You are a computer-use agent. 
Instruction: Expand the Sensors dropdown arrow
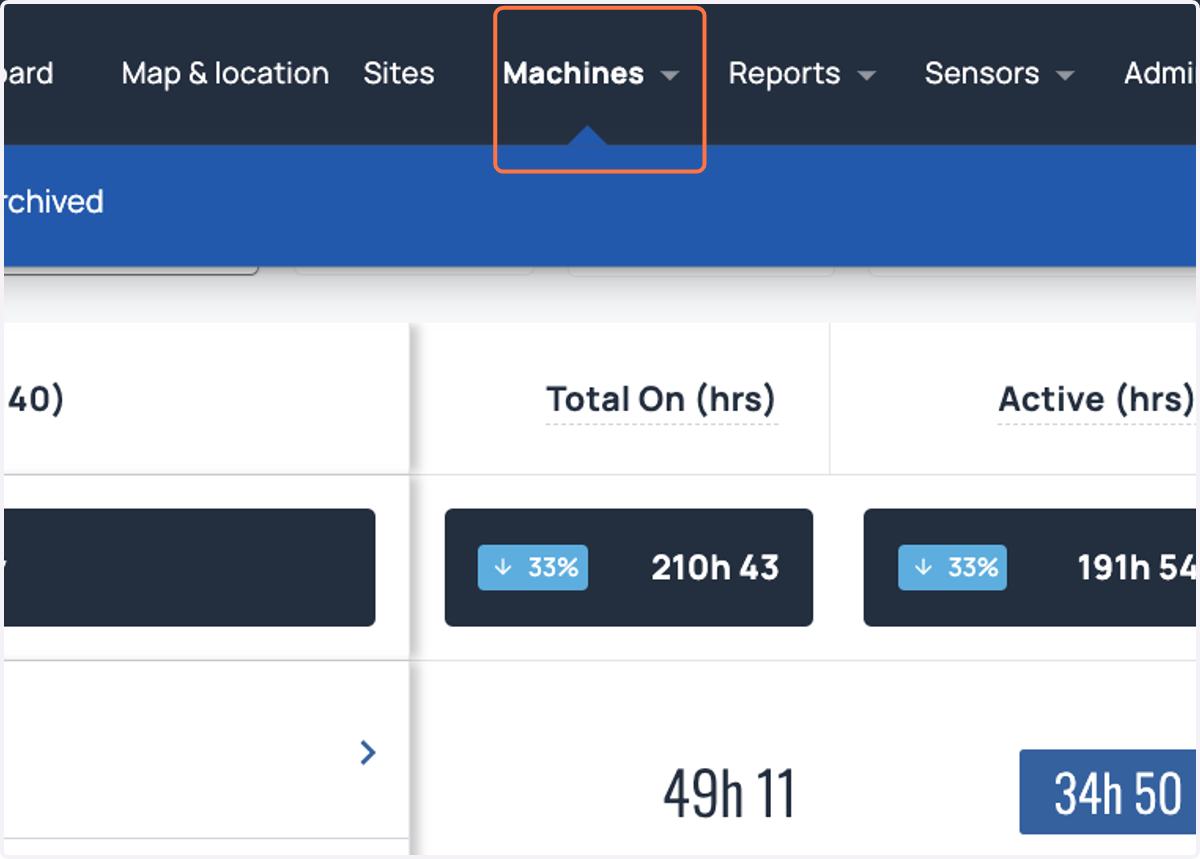[x=1065, y=76]
